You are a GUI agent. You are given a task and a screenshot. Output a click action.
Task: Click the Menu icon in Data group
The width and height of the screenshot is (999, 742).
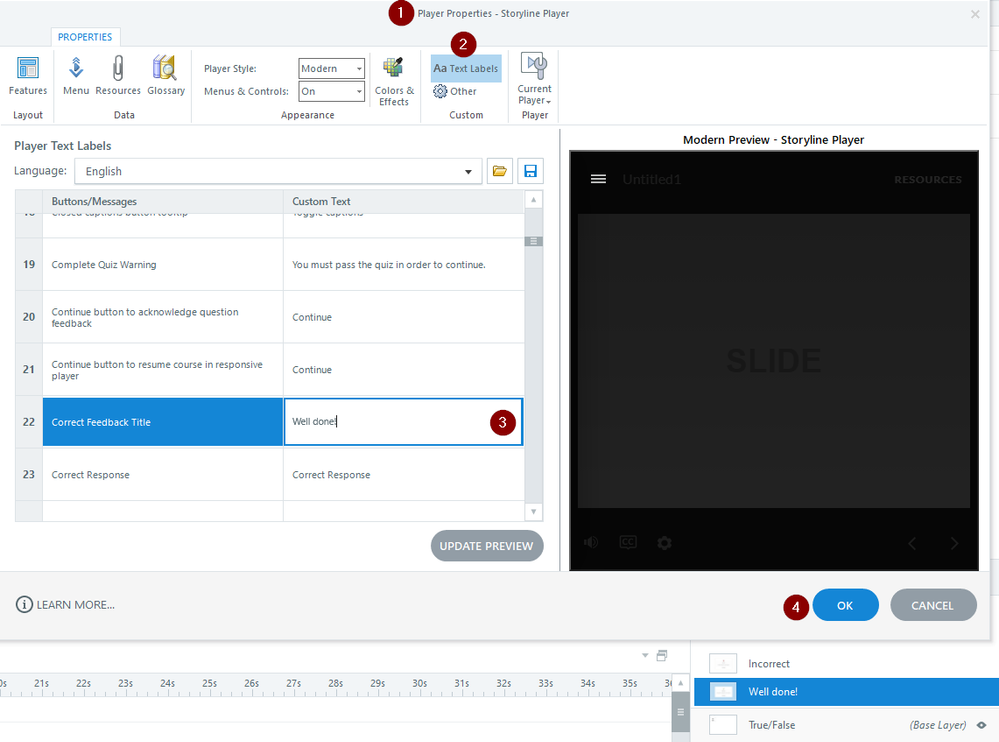[x=76, y=76]
